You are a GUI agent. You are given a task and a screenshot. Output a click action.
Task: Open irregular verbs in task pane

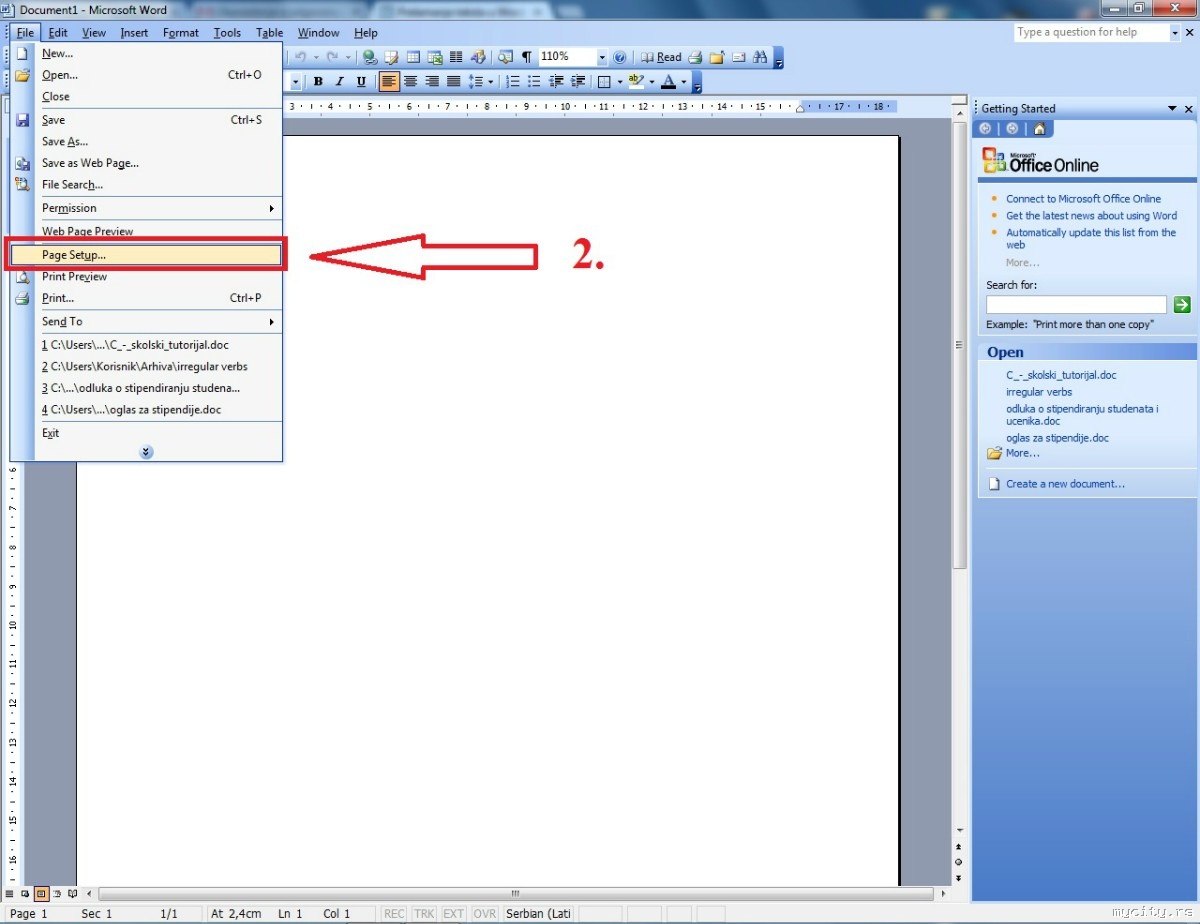tap(1039, 392)
